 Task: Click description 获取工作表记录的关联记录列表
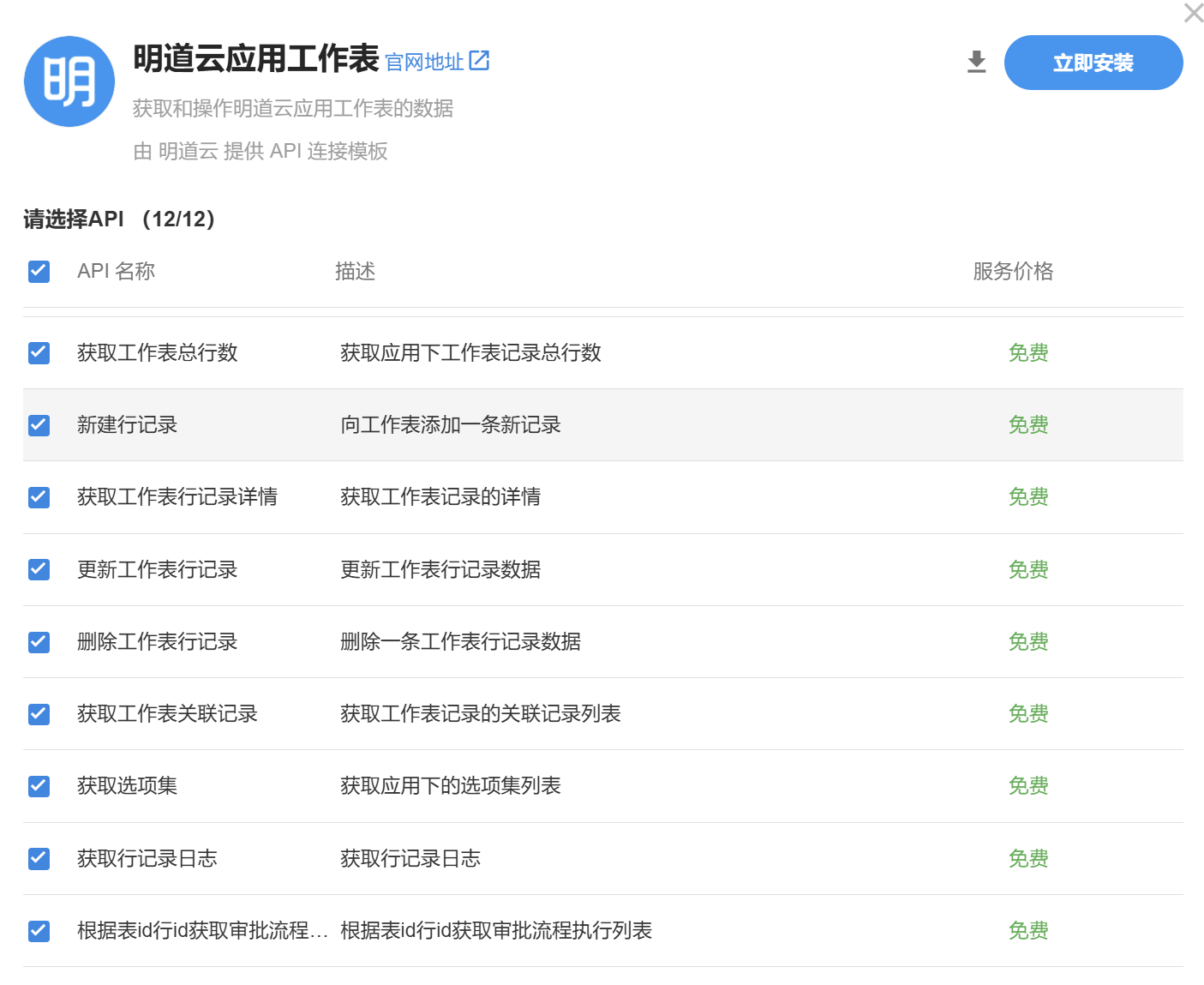[x=481, y=713]
